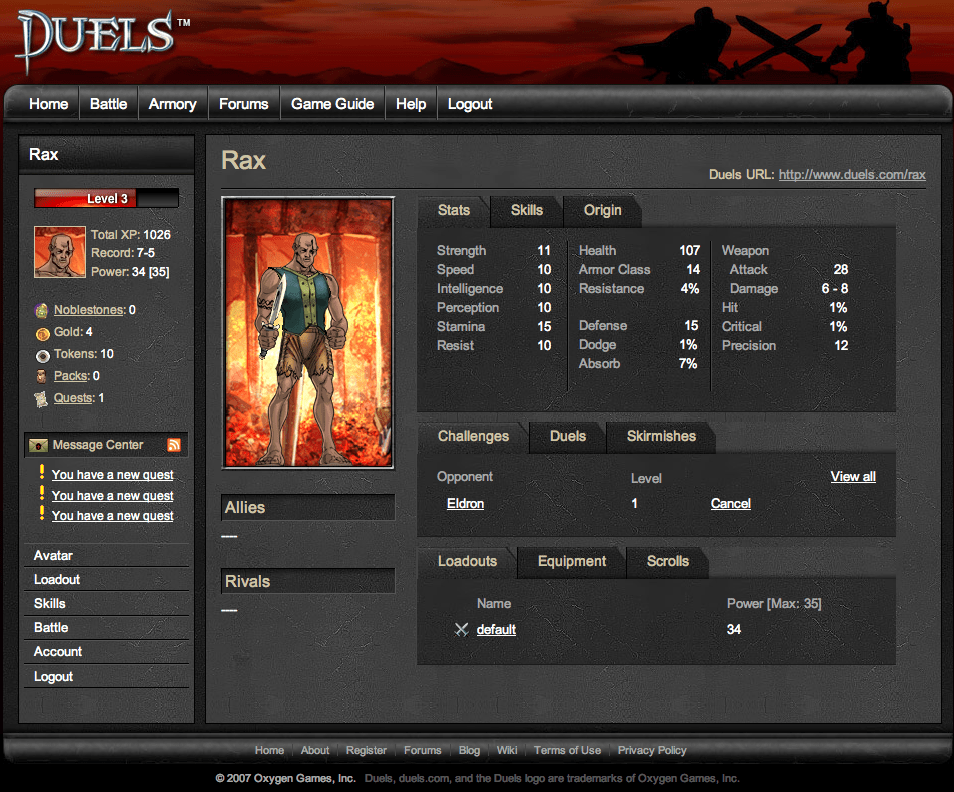This screenshot has width=954, height=792.
Task: Open the Privacy Policy footer link
Action: [x=652, y=751]
